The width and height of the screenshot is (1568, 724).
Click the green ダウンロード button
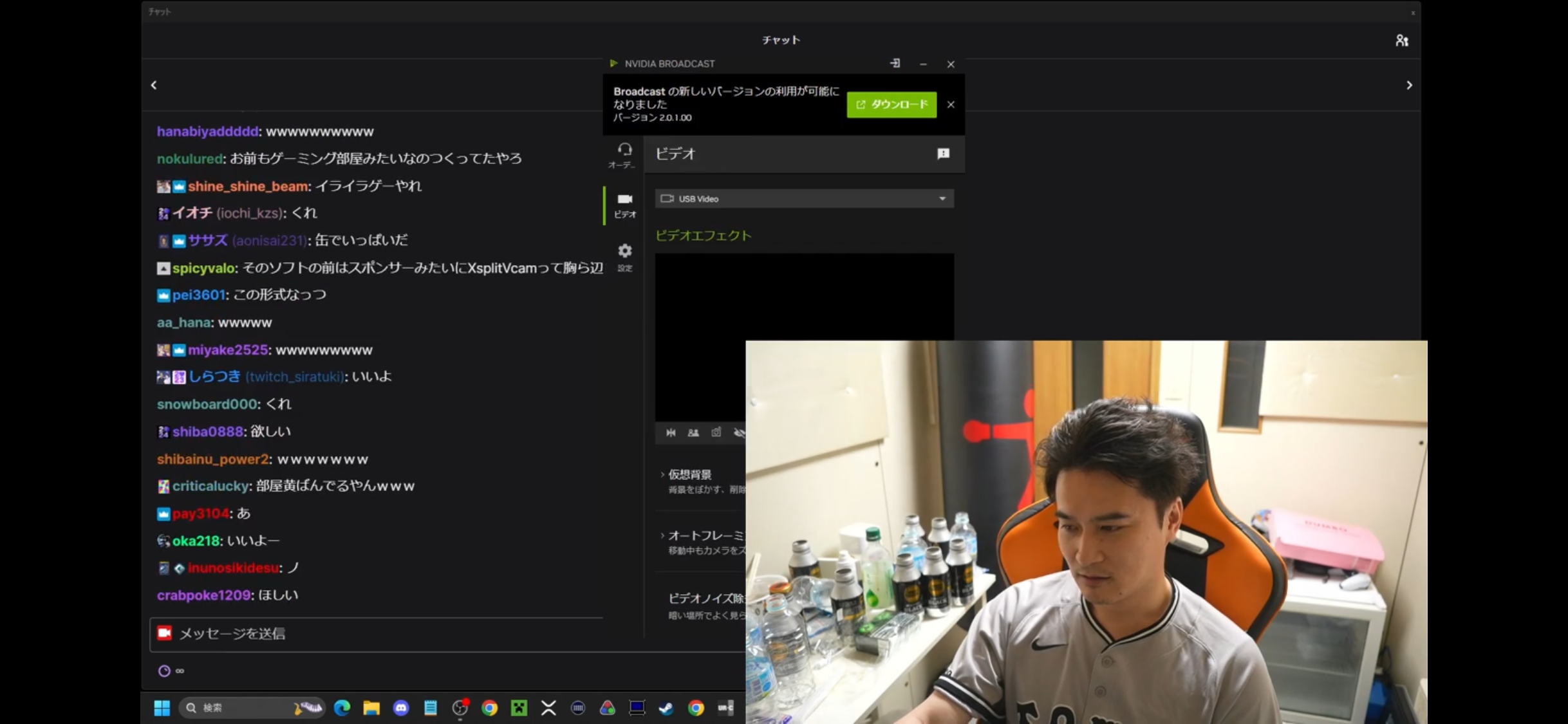coord(891,104)
